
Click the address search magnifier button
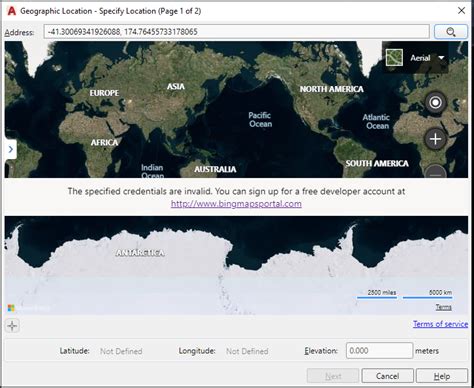click(451, 32)
